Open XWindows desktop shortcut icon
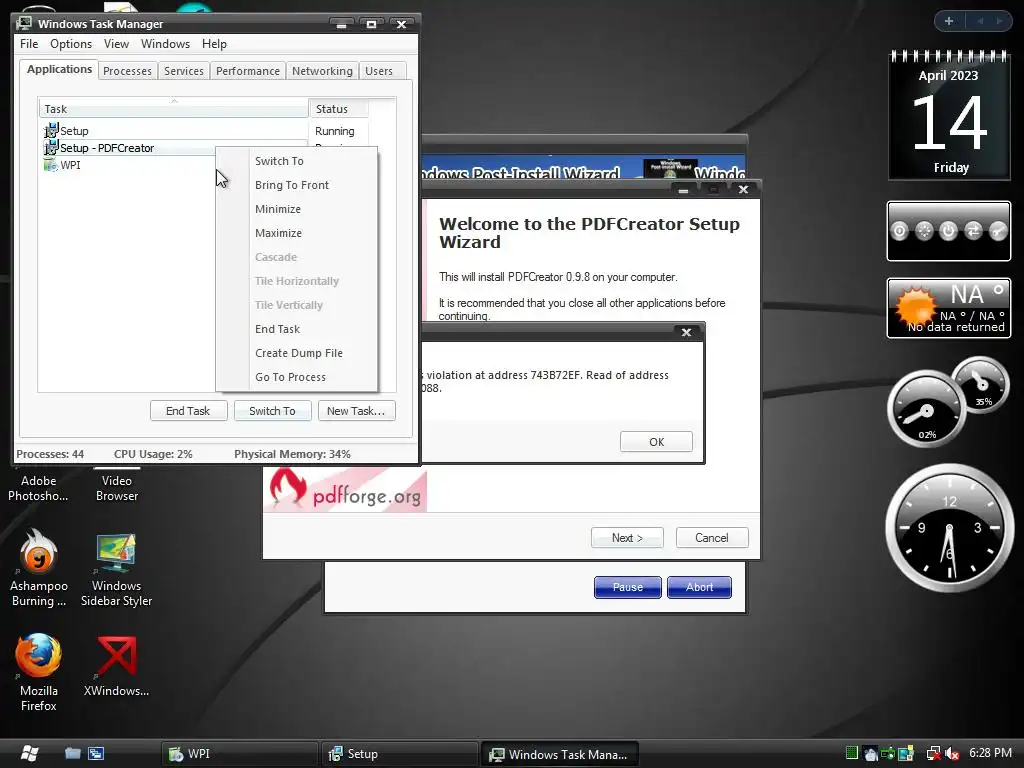1024x768 pixels. pyautogui.click(x=116, y=665)
